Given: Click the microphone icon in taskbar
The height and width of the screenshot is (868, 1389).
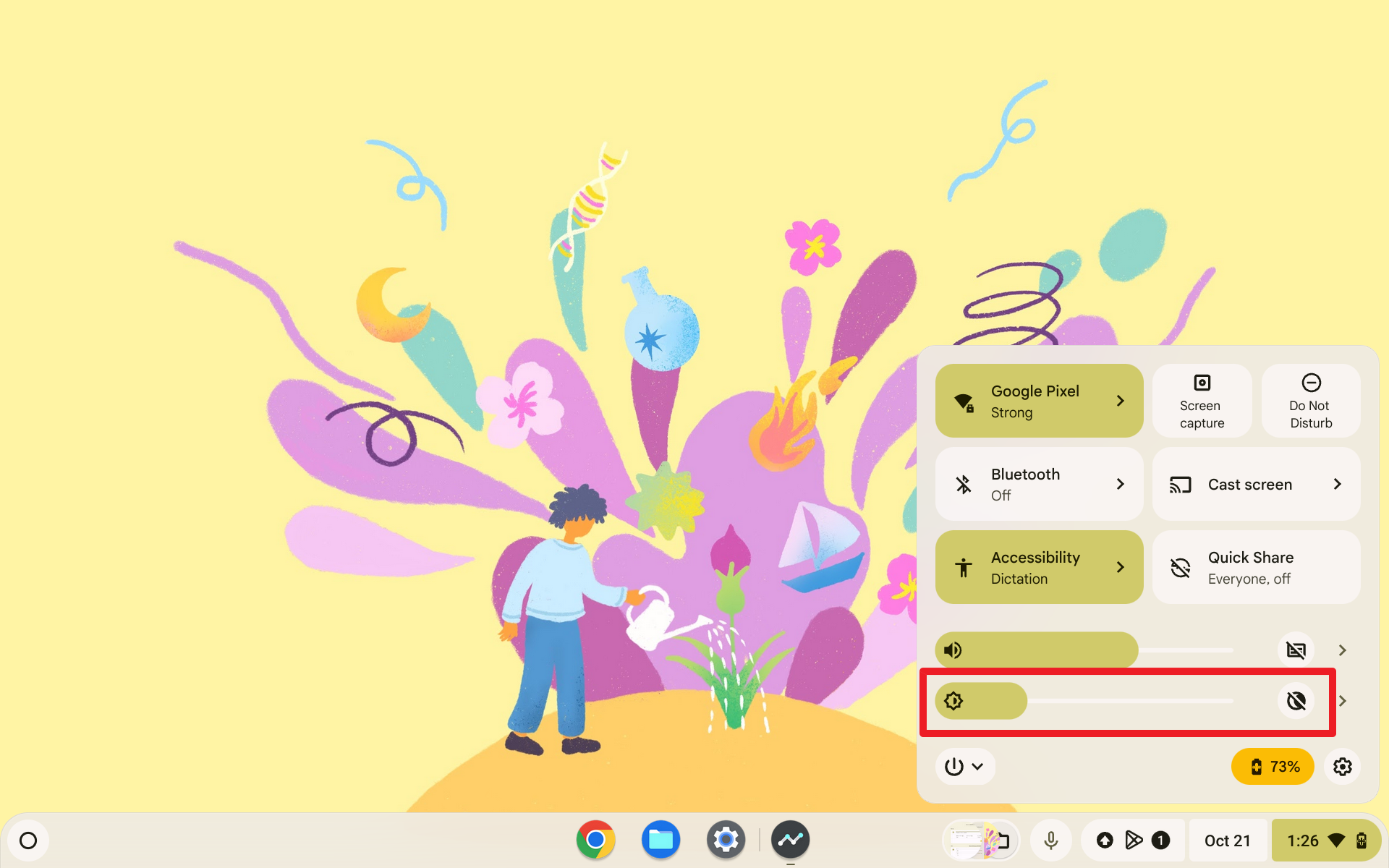Looking at the screenshot, I should pos(1051,840).
